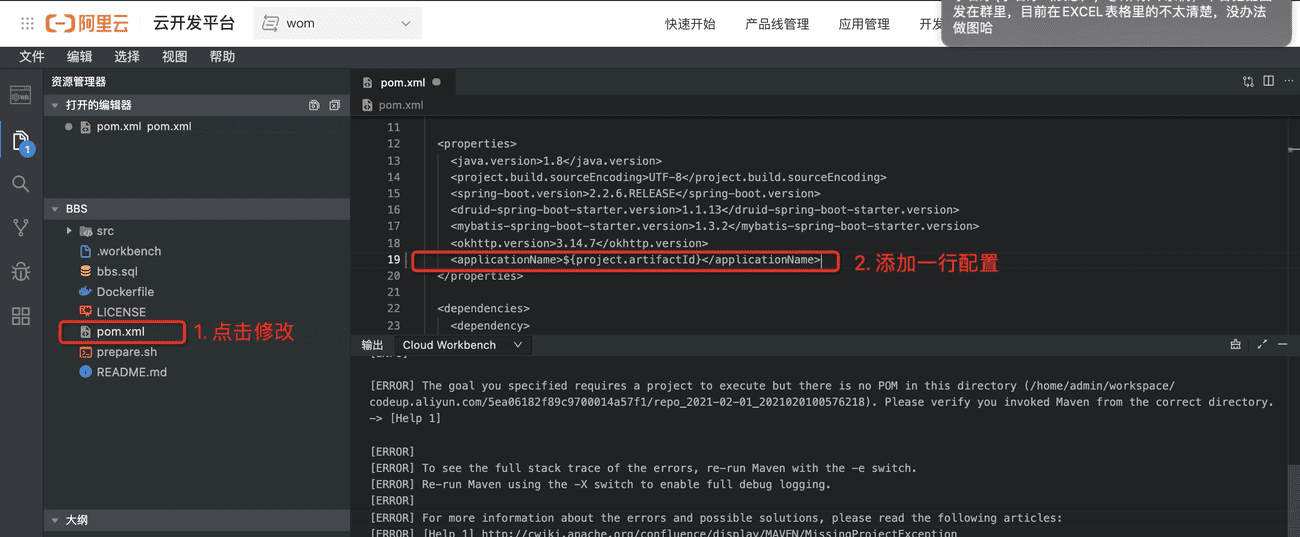Open the 编辑 menu
Screen dimensions: 1300x537
[x=80, y=57]
